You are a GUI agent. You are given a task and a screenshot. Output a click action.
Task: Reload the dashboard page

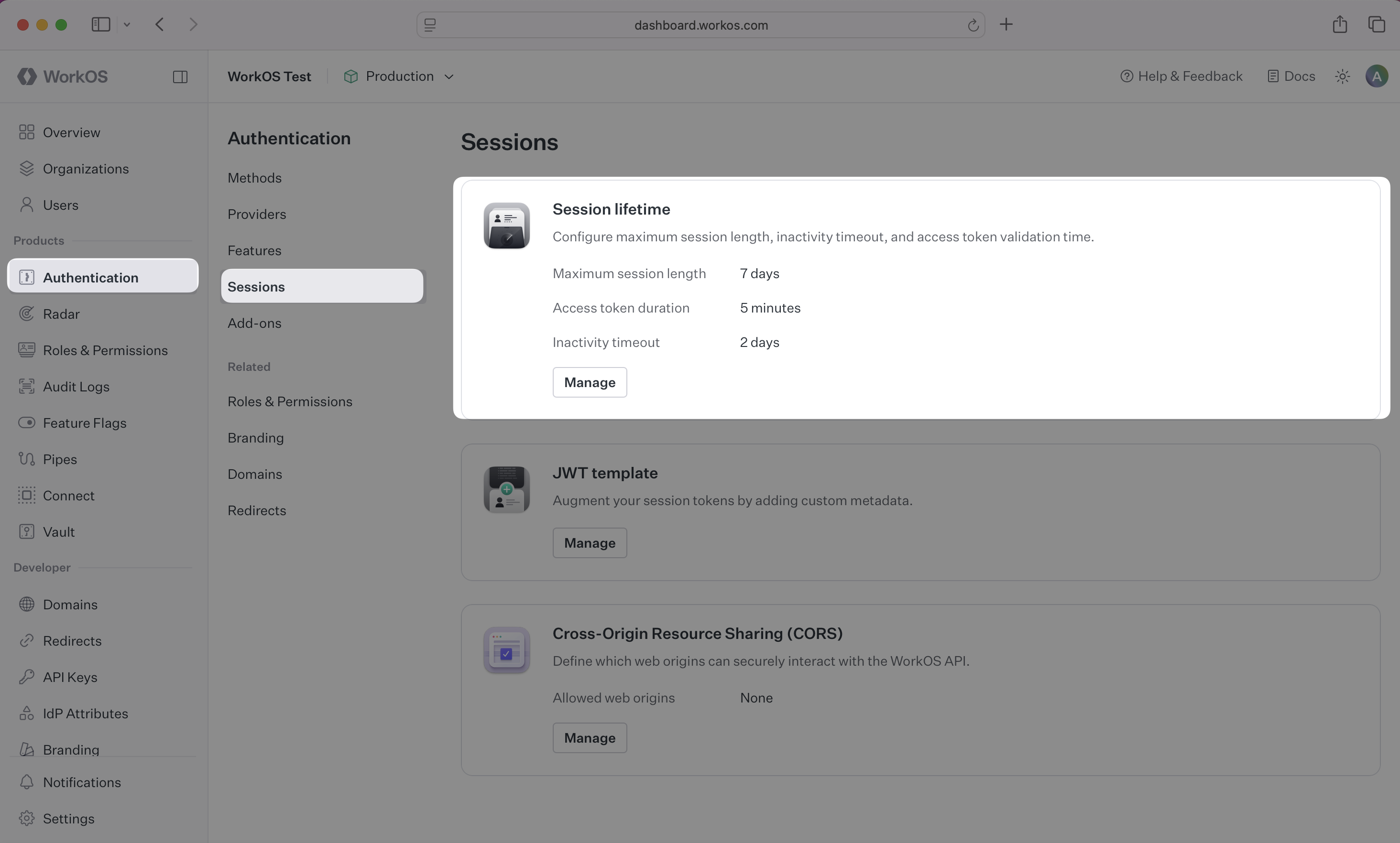[973, 24]
